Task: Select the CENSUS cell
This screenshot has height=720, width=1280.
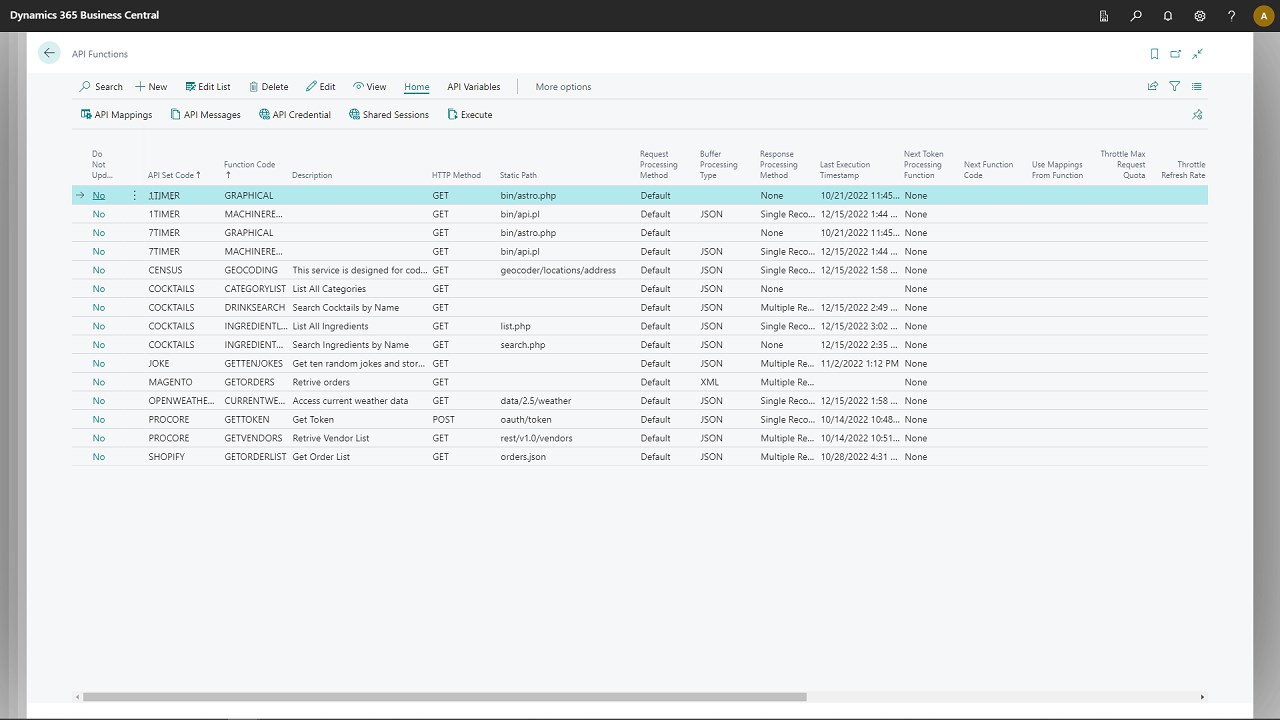Action: 165,270
